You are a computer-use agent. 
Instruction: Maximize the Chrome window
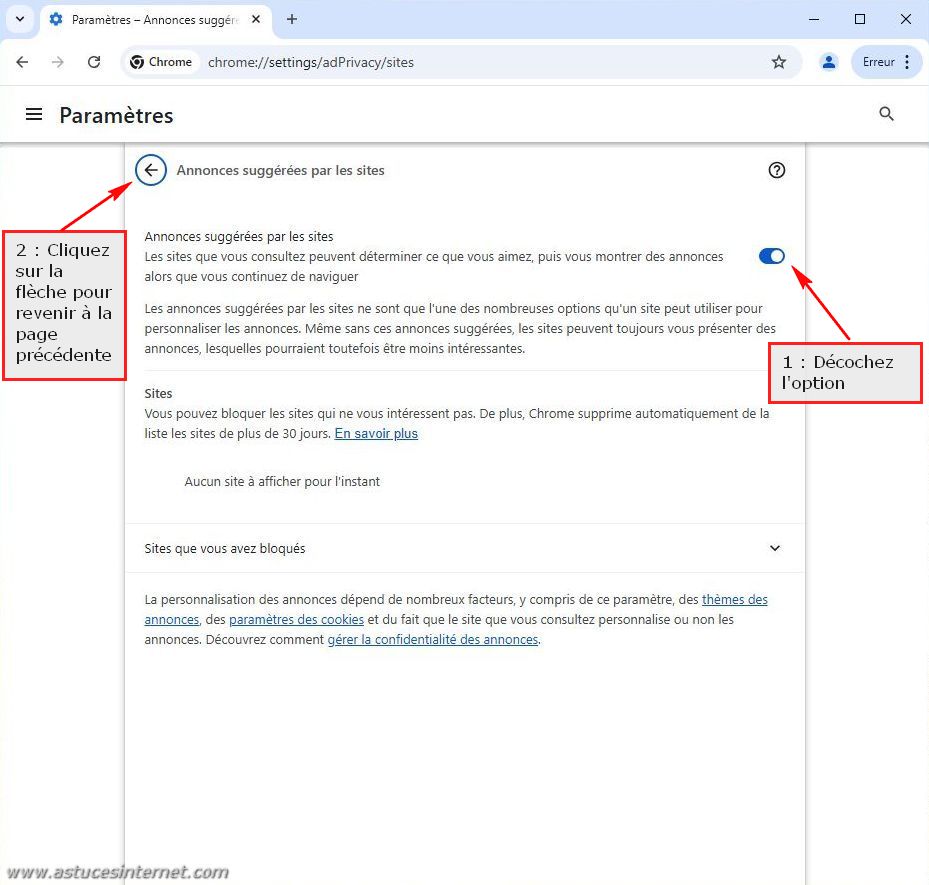pyautogui.click(x=860, y=20)
